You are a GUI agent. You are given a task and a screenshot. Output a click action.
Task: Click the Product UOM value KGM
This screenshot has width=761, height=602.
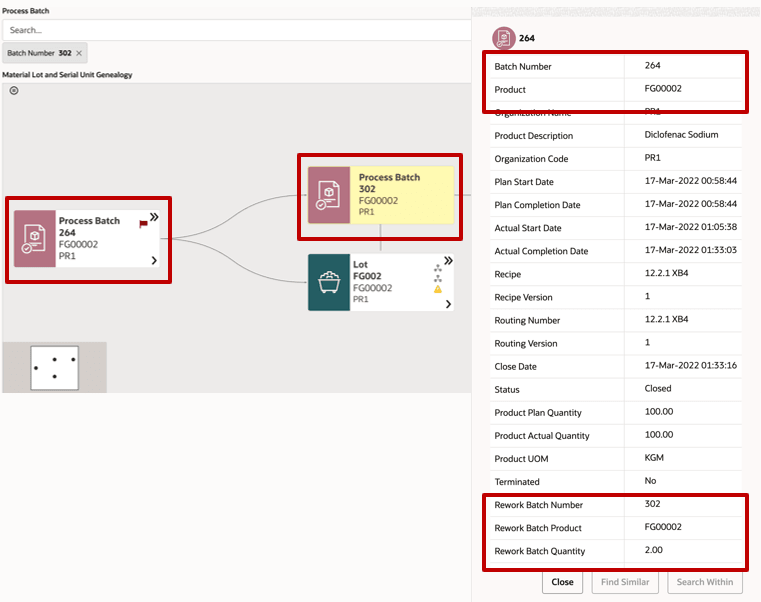point(654,458)
